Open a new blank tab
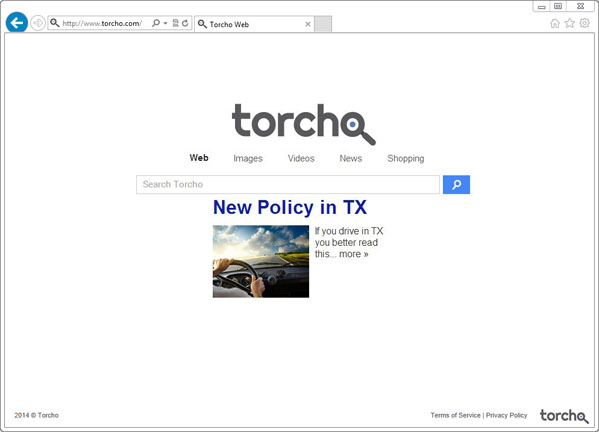The width and height of the screenshot is (599, 432). point(323,24)
